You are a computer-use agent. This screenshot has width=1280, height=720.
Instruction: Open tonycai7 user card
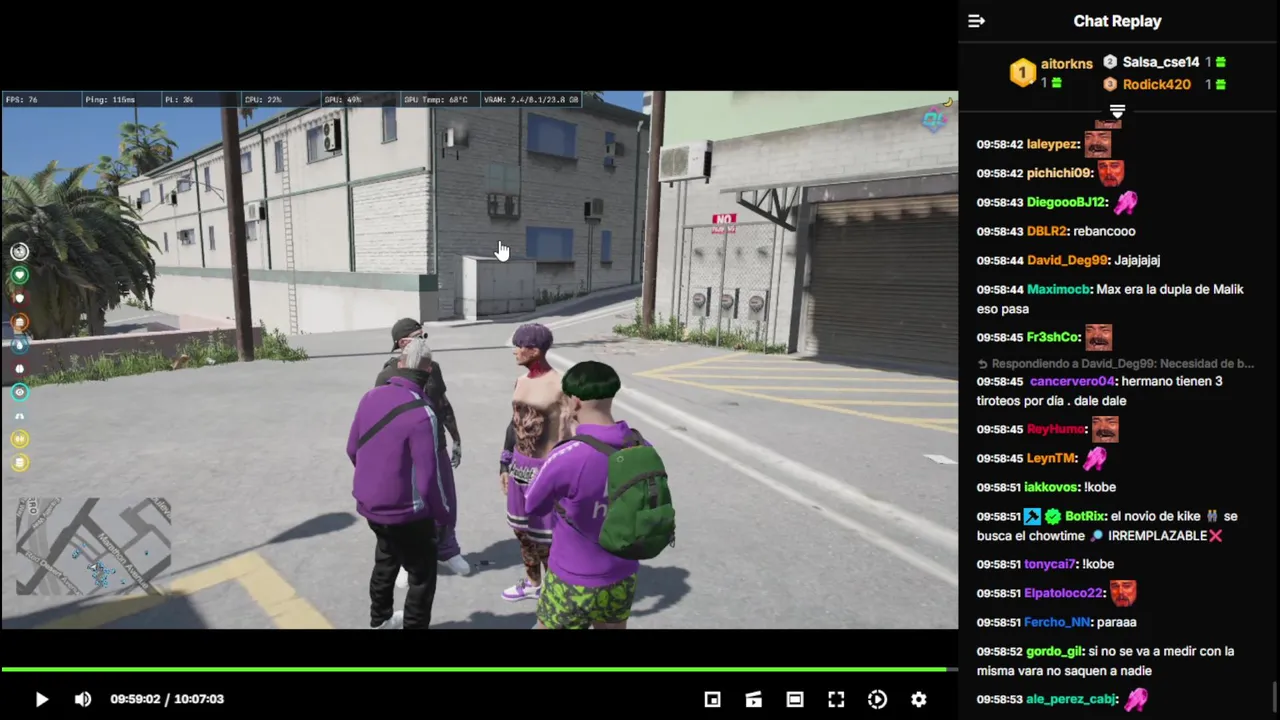click(1049, 564)
